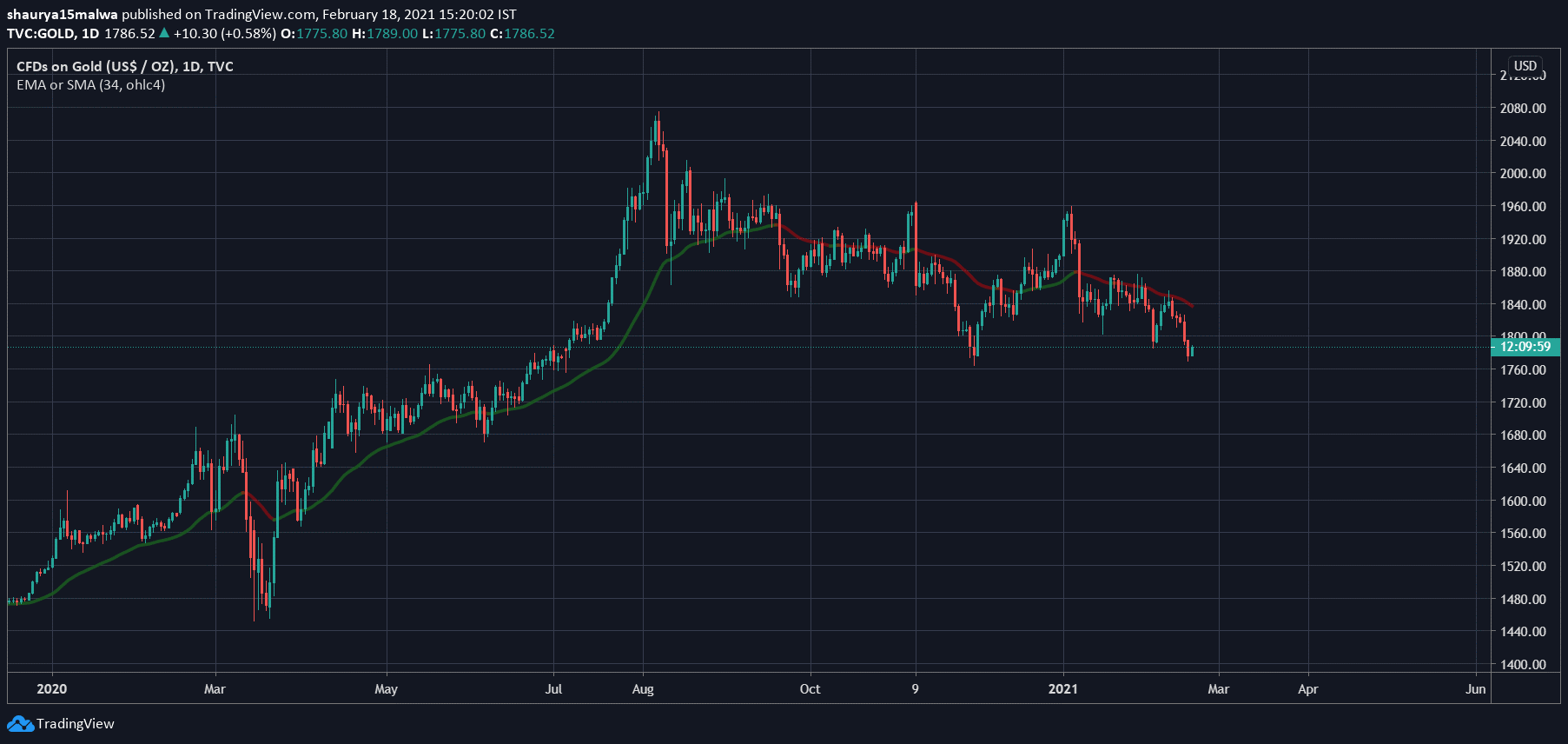Click the Apr time axis label
Screen dimensions: 1568x744
tap(1307, 689)
